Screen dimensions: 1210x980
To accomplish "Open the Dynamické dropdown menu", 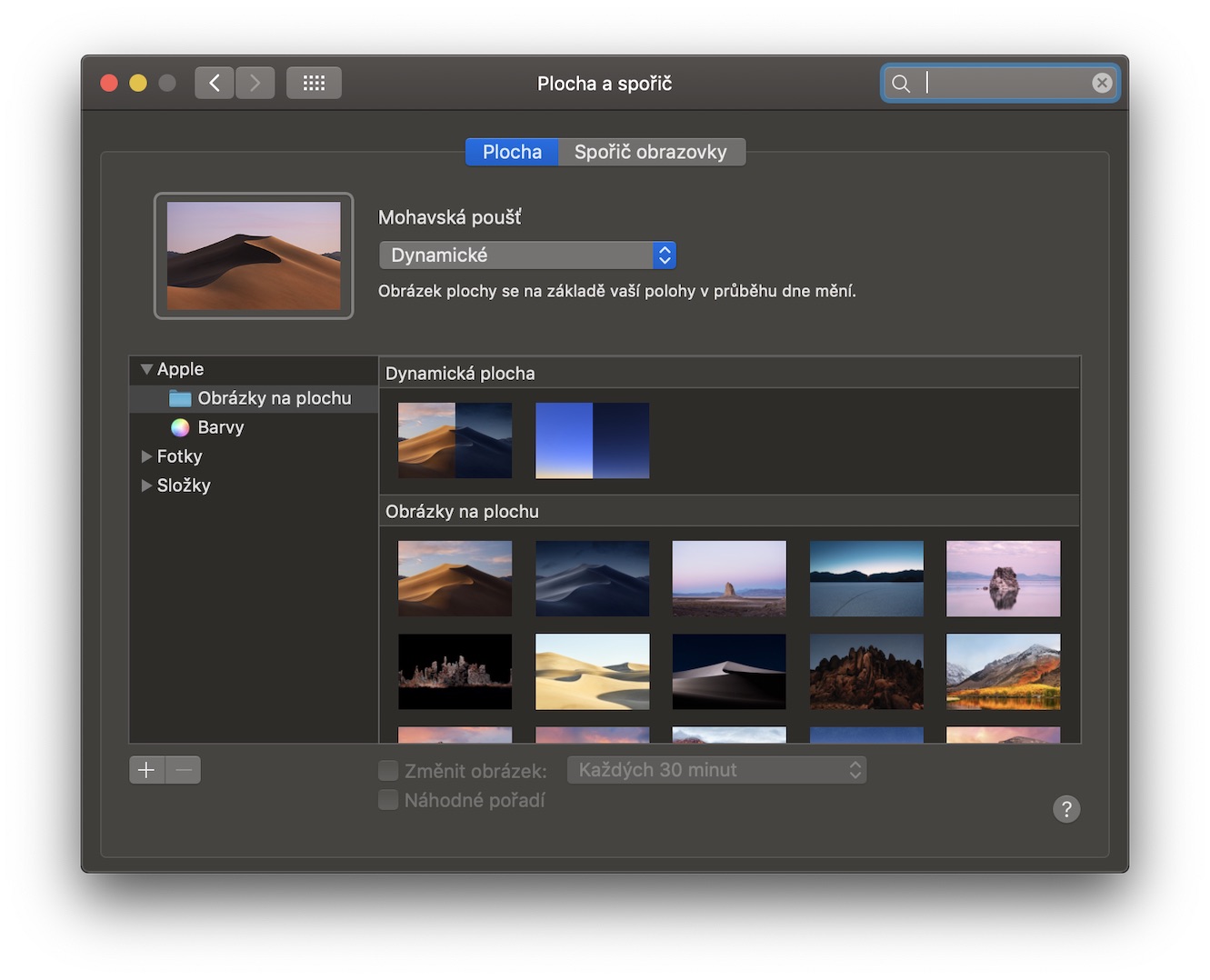I will (x=527, y=255).
